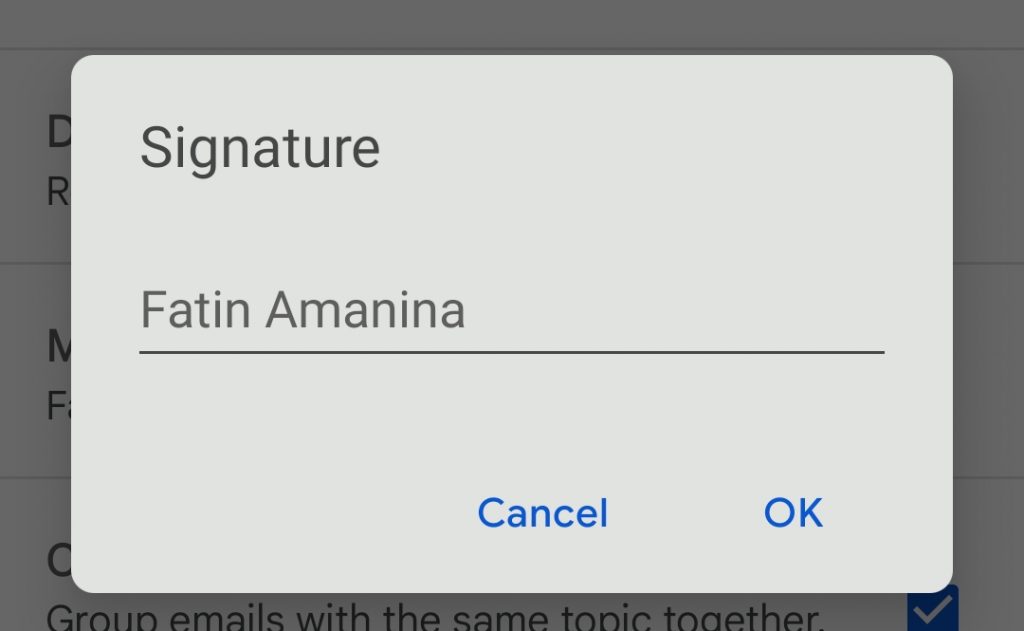Screen dimensions: 1024x631
Task: Place cursor on the word Amanina
Action: 366,310
